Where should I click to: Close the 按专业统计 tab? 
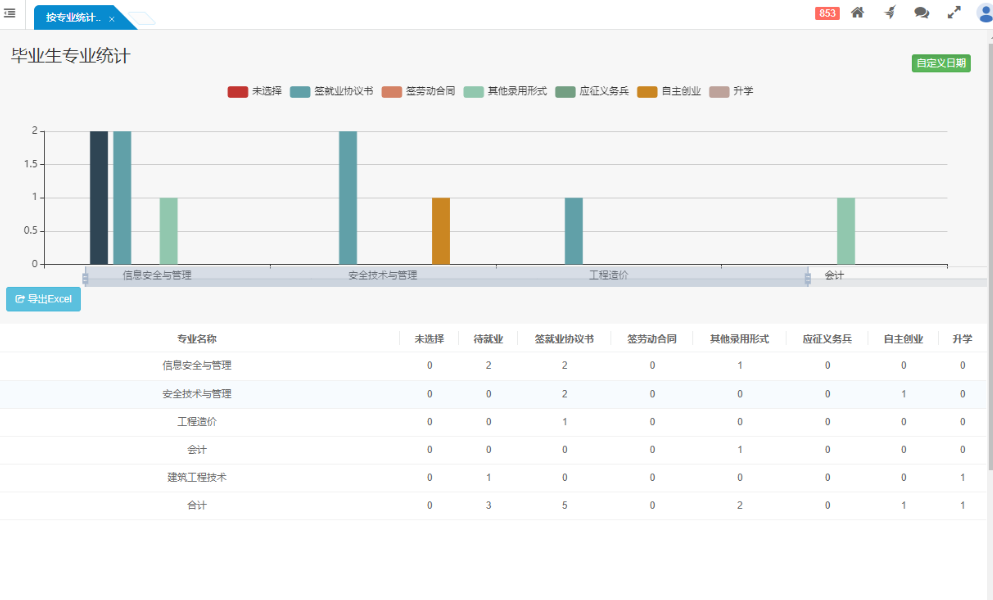click(112, 19)
